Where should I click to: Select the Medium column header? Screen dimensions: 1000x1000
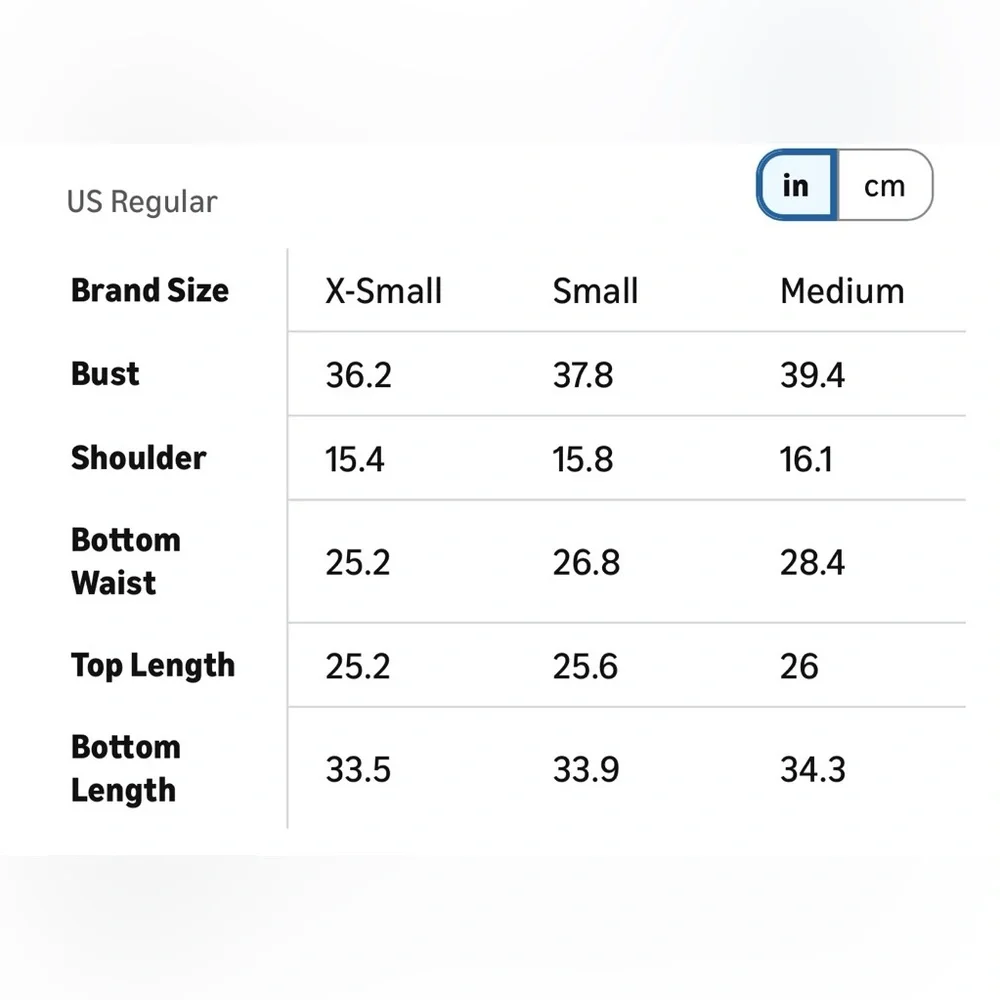[842, 291]
